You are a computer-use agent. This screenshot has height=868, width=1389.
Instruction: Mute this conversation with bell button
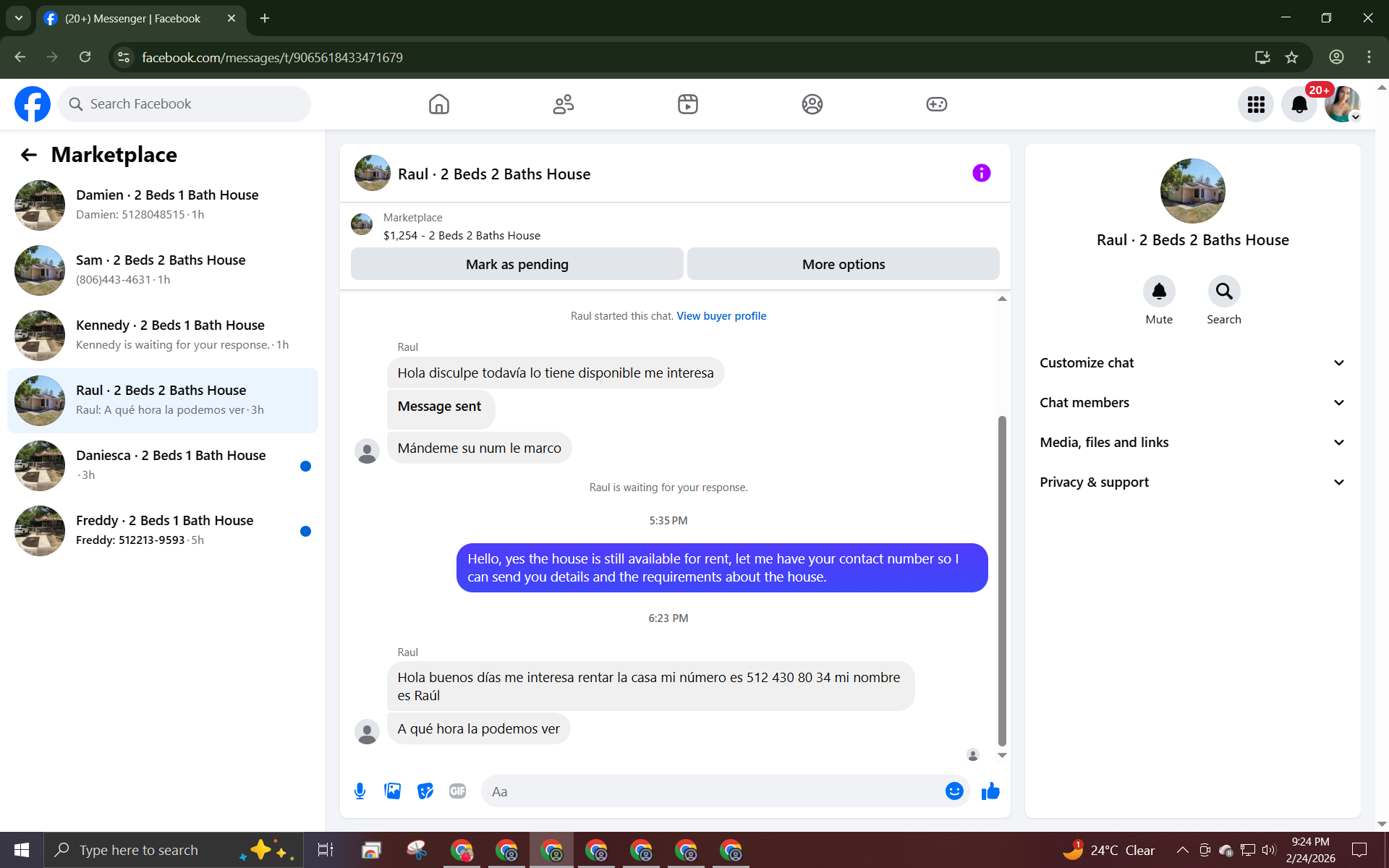[1159, 292]
